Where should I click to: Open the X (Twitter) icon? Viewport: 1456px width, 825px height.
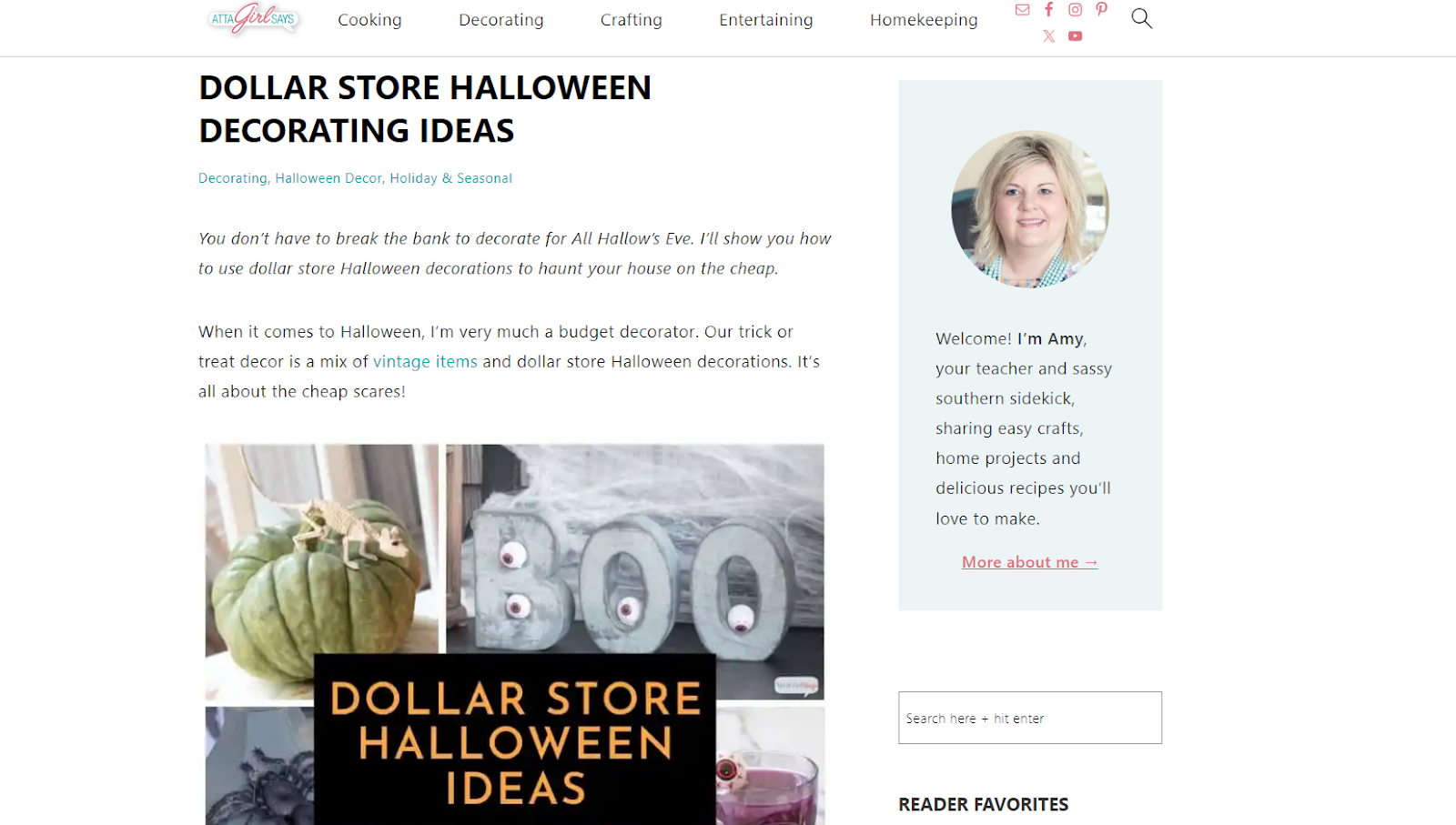(x=1048, y=36)
